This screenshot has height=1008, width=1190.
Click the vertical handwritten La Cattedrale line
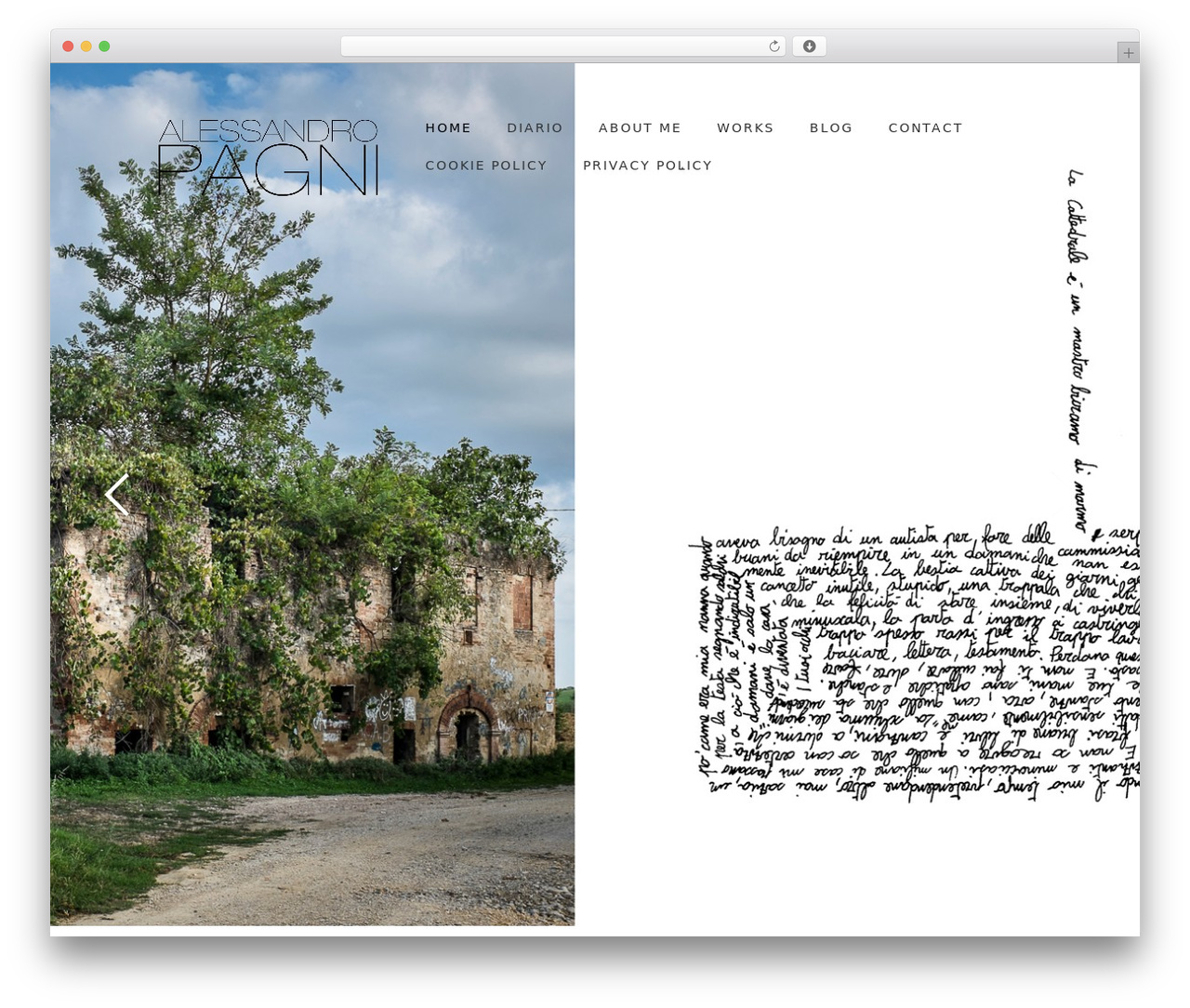(x=1078, y=349)
